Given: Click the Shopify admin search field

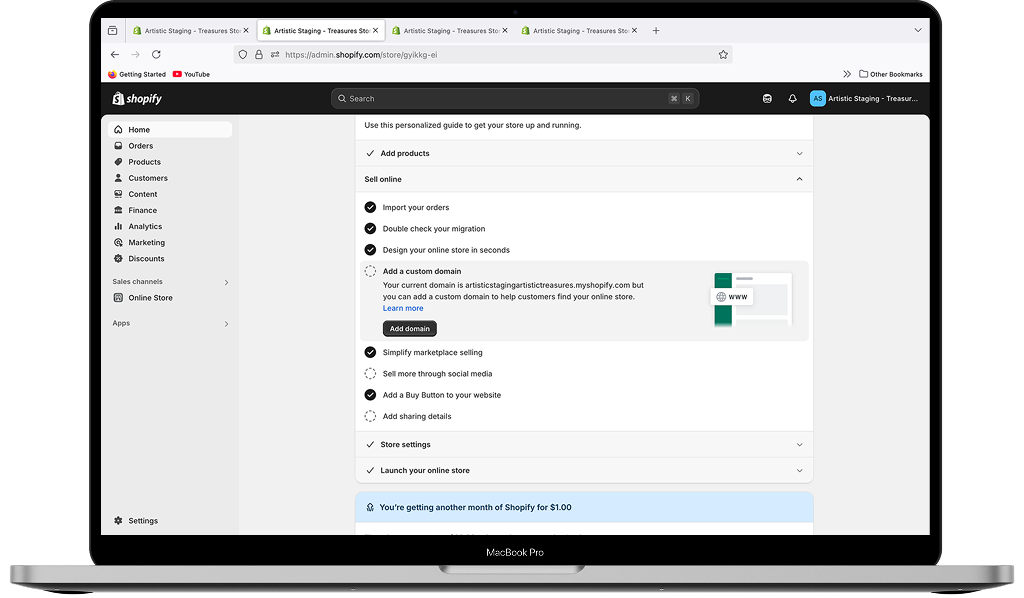Looking at the screenshot, I should [515, 99].
